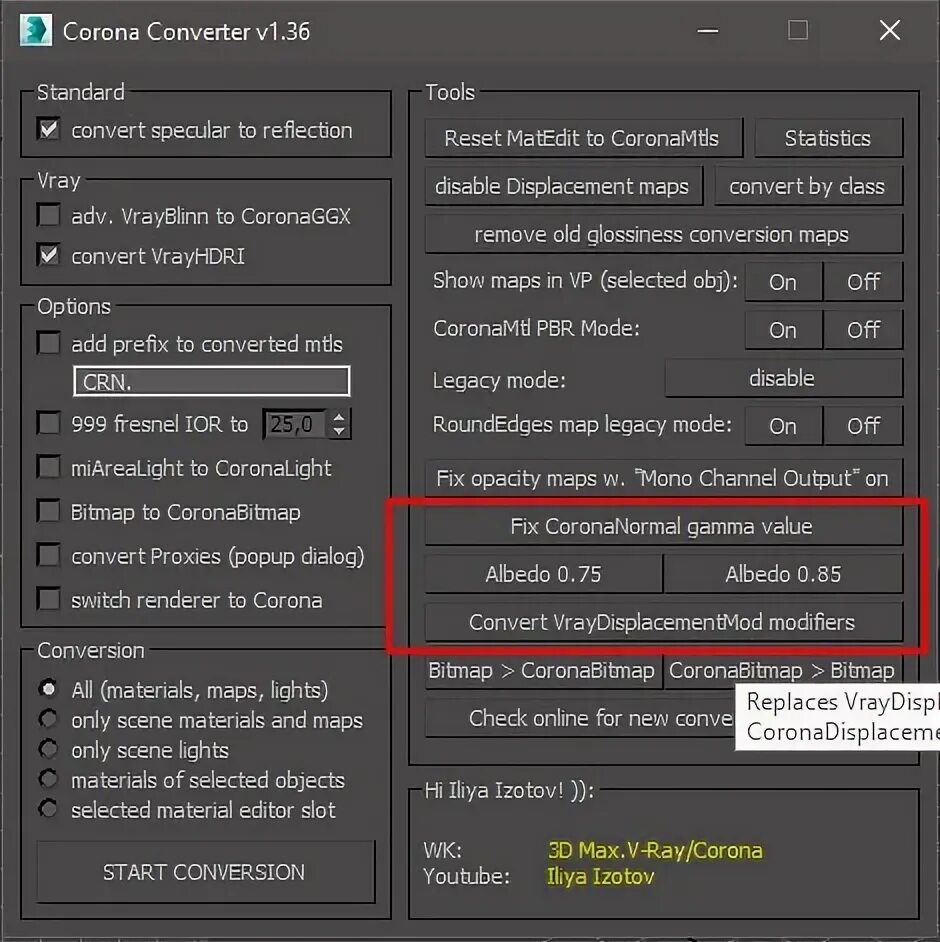Enable miAreaLight to CoronaLight
The width and height of the screenshot is (940, 942).
point(49,467)
